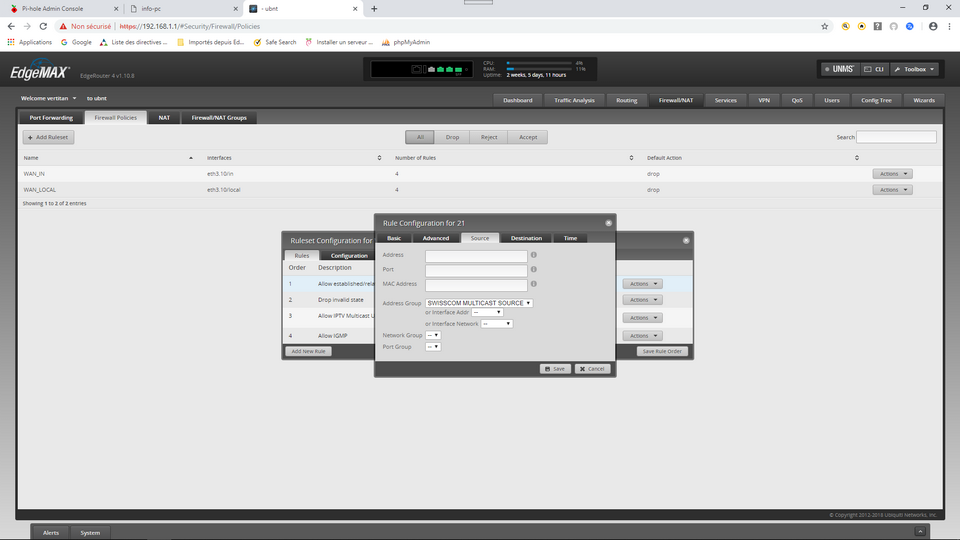This screenshot has width=960, height=540.
Task: Switch to the Advanced rule tab
Action: pyautogui.click(x=436, y=238)
